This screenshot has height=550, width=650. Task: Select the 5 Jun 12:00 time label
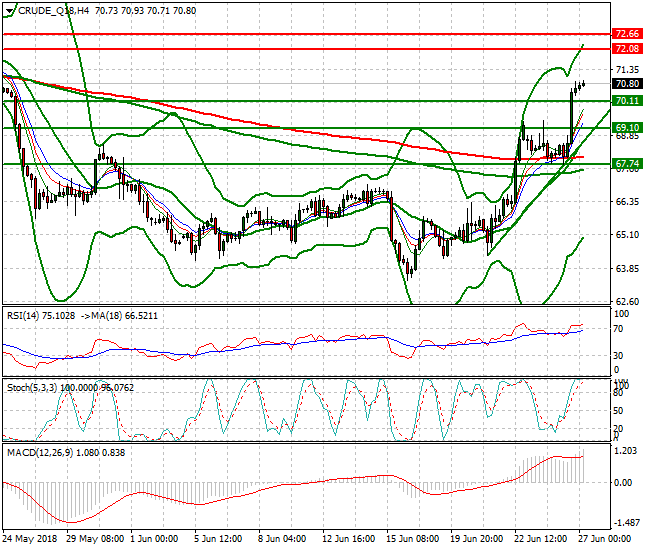(218, 539)
